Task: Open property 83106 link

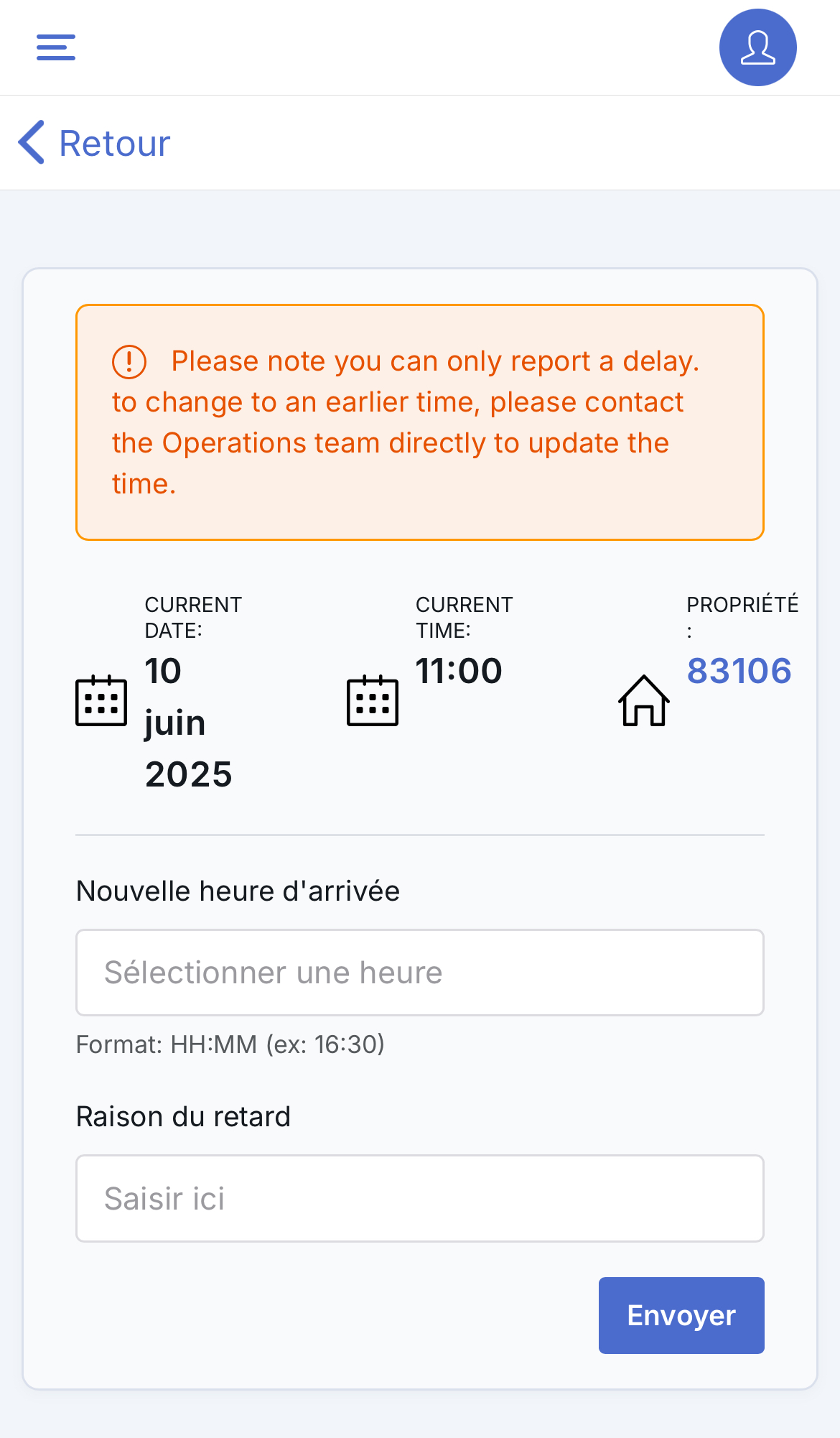Action: coord(739,671)
